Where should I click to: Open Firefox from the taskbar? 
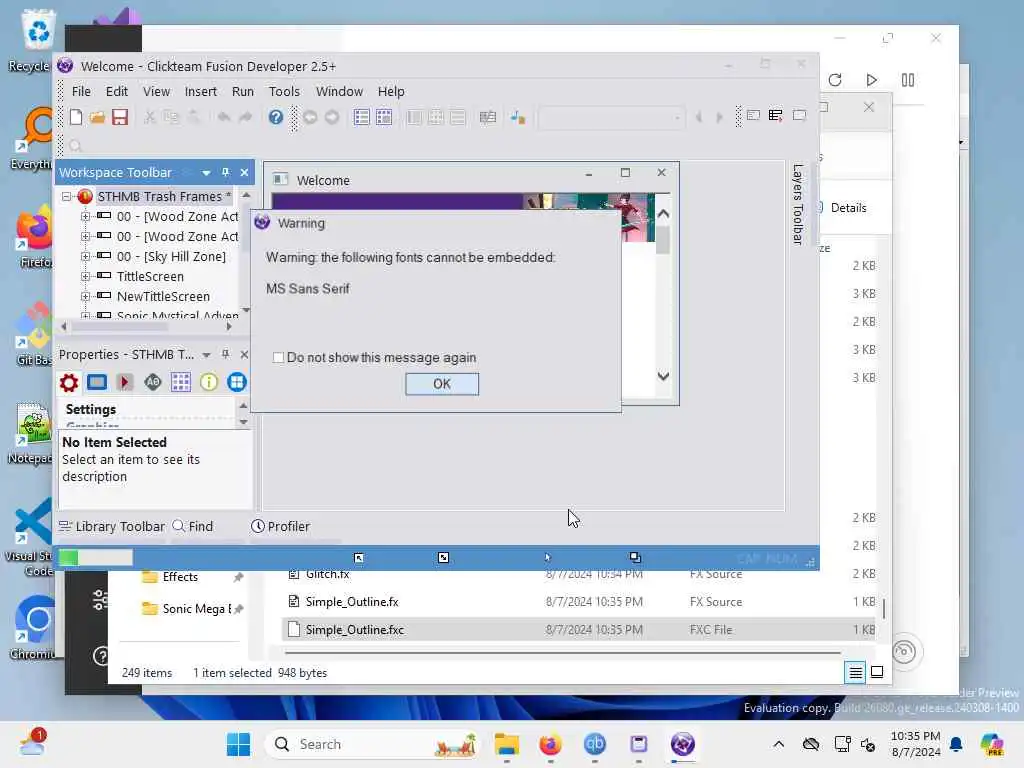(551, 744)
